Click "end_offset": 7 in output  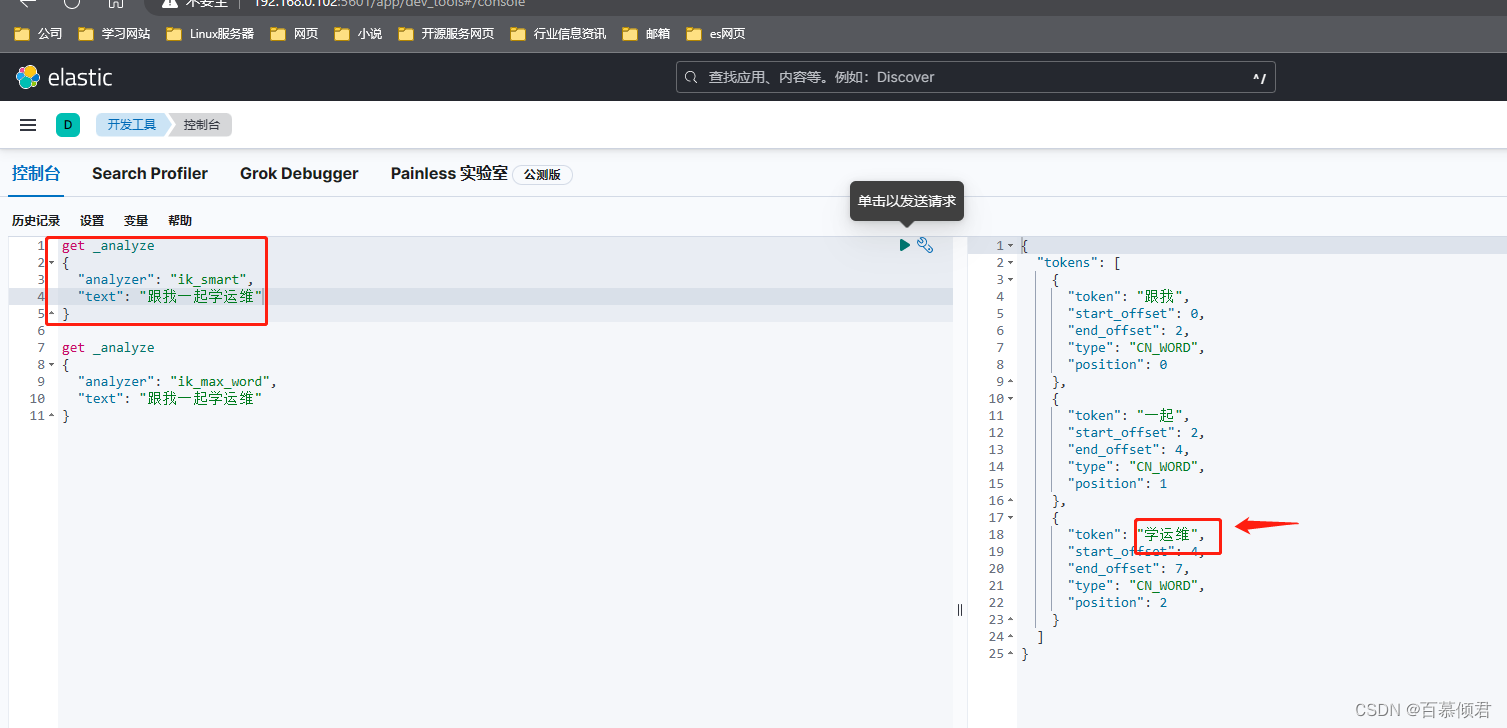pyautogui.click(x=1128, y=569)
